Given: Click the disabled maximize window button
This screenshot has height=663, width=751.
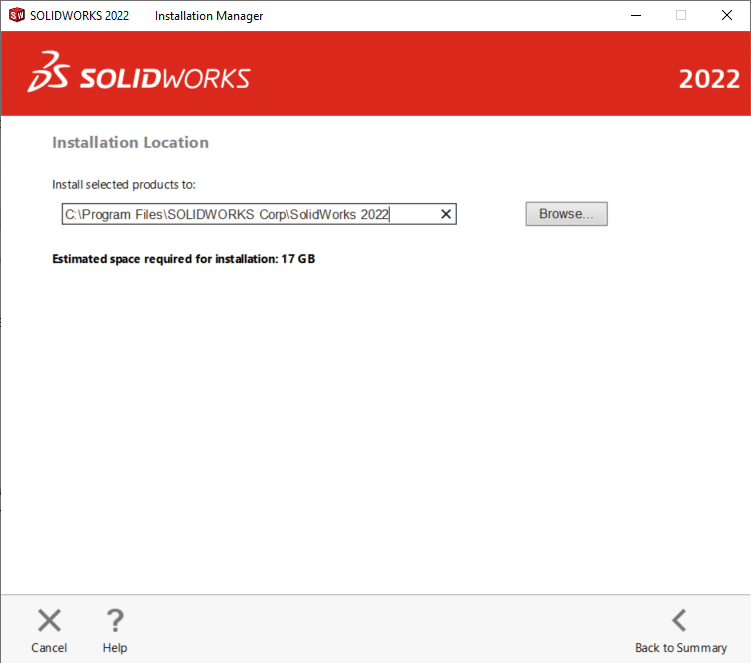Looking at the screenshot, I should [681, 15].
